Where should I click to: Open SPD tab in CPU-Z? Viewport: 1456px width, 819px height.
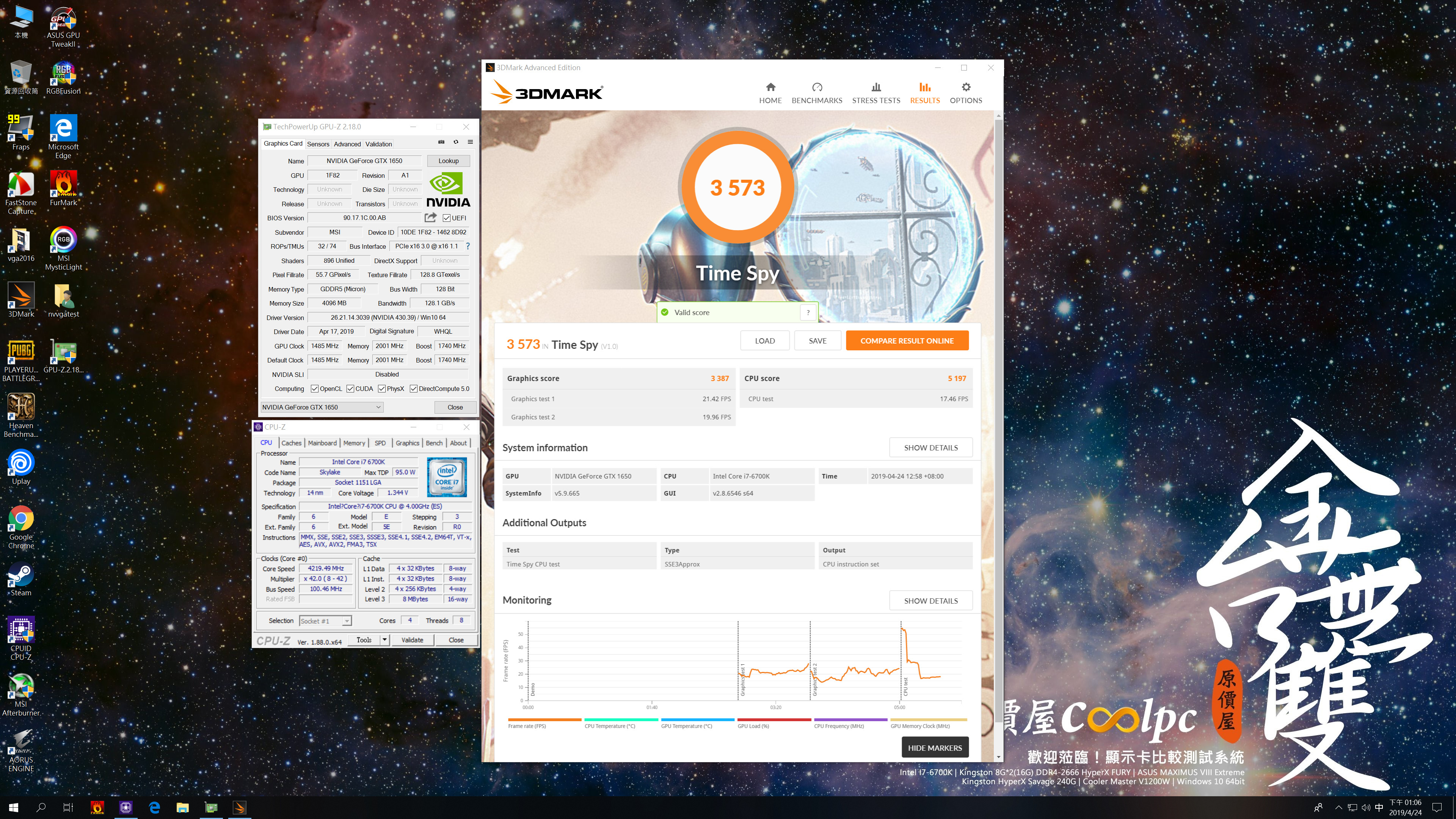click(x=380, y=443)
